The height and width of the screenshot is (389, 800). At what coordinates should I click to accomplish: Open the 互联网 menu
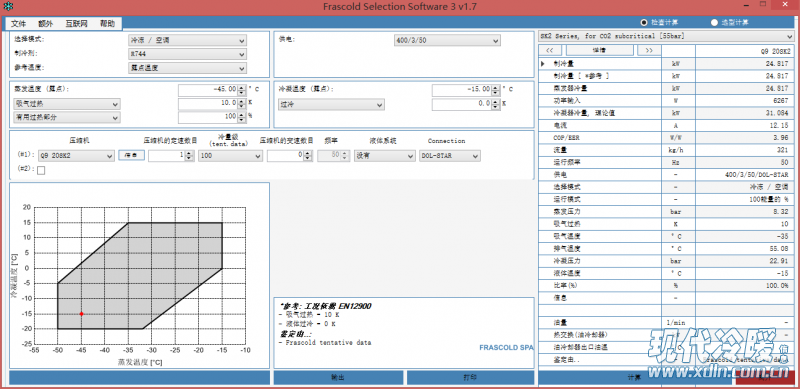pos(76,23)
